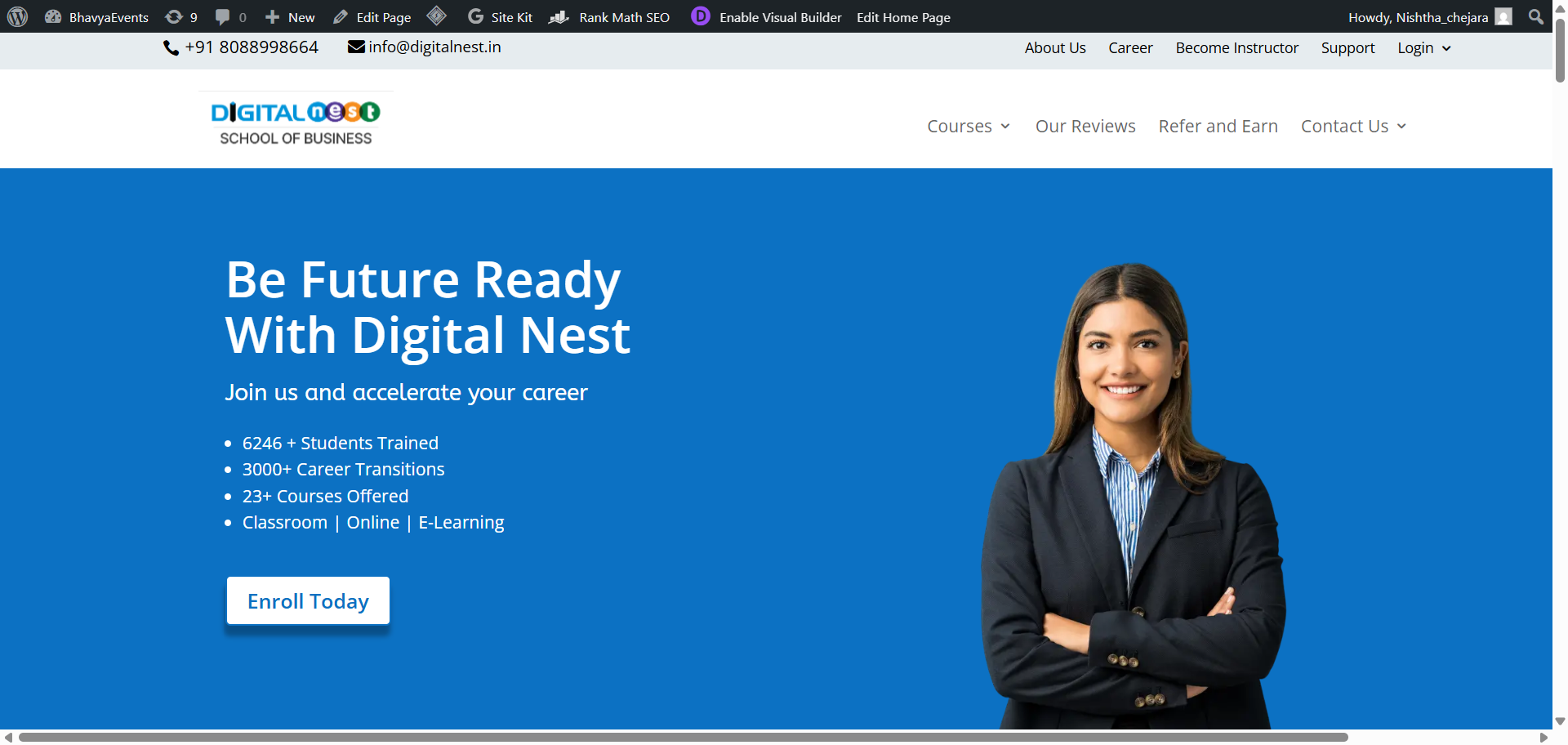Click '6246 + Students Trained' bullet
This screenshot has width=1568, height=745.
[341, 444]
